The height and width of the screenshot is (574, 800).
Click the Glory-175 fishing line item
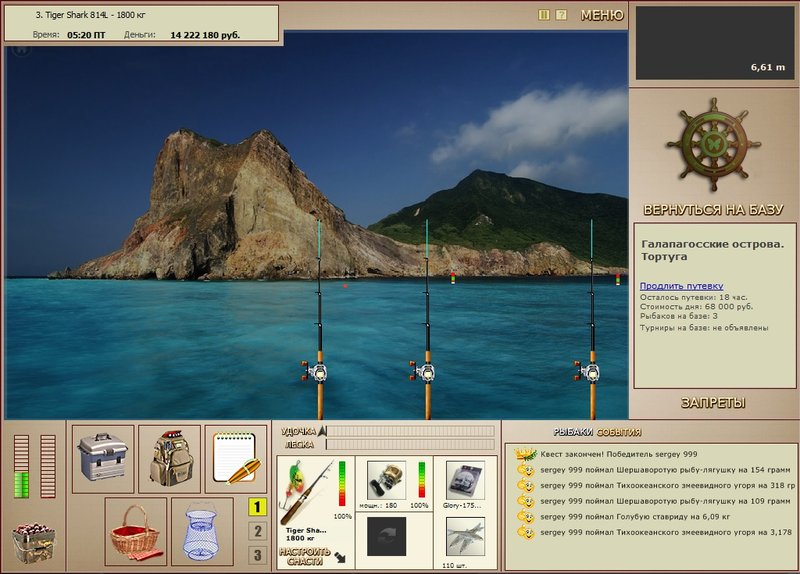point(464,480)
